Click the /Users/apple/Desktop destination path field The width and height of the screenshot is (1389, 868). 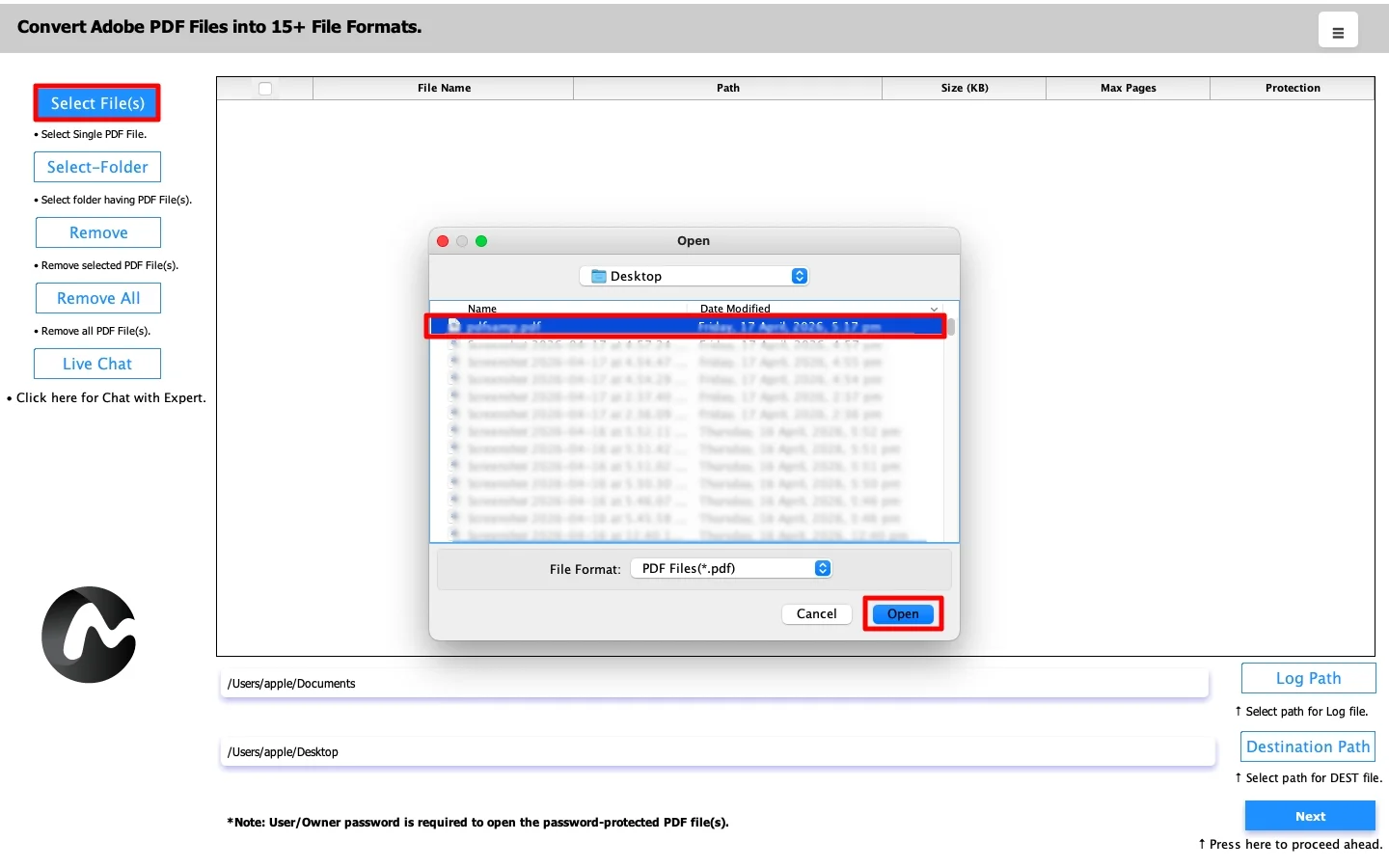pyautogui.click(x=717, y=751)
